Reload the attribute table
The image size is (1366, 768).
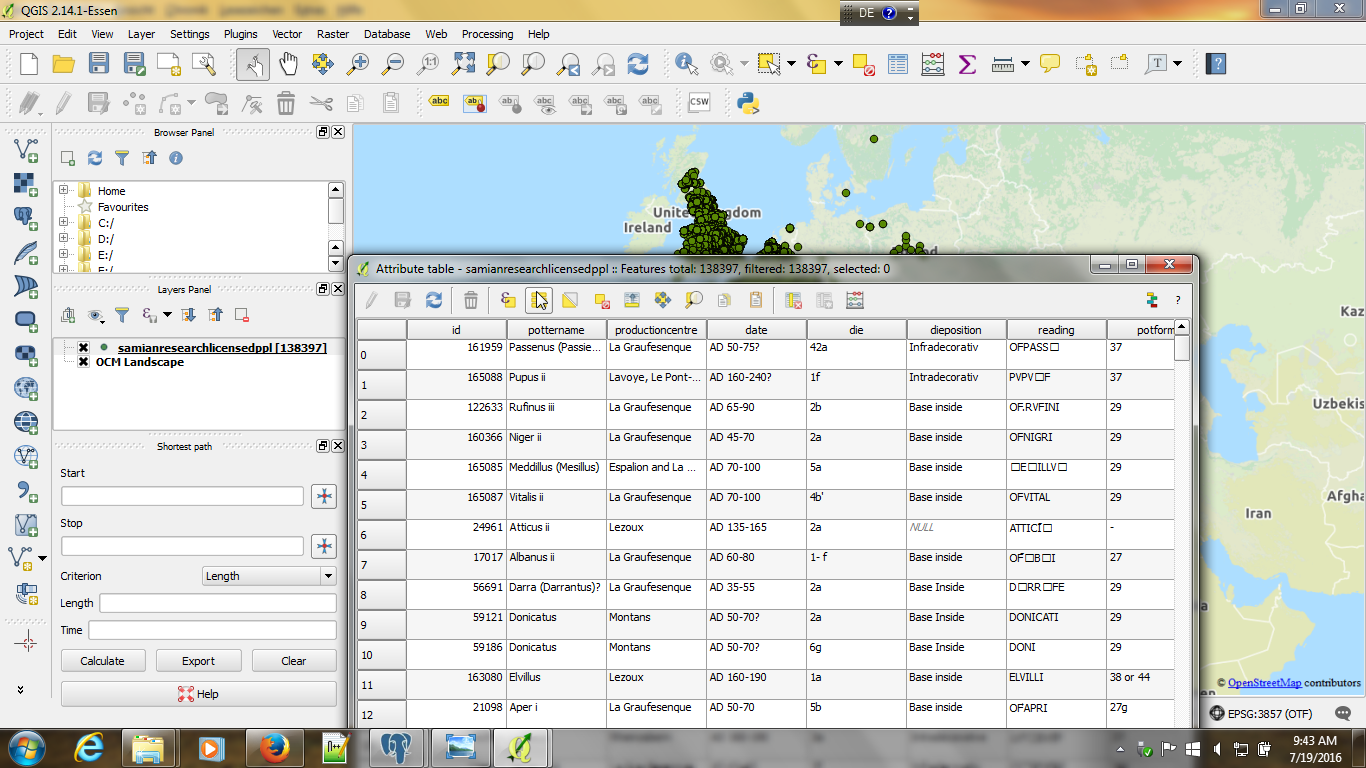[x=434, y=300]
